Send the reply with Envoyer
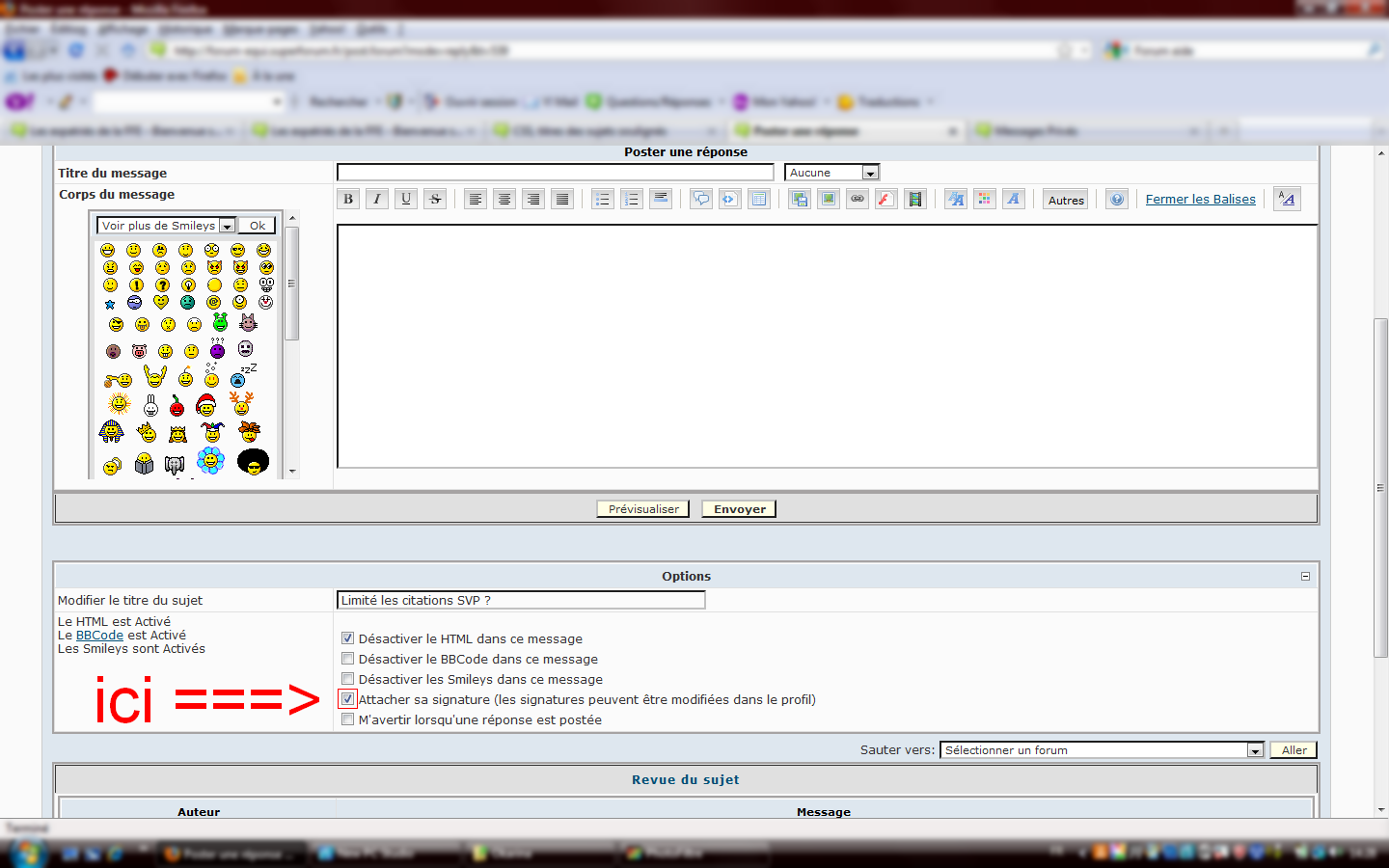 point(739,509)
